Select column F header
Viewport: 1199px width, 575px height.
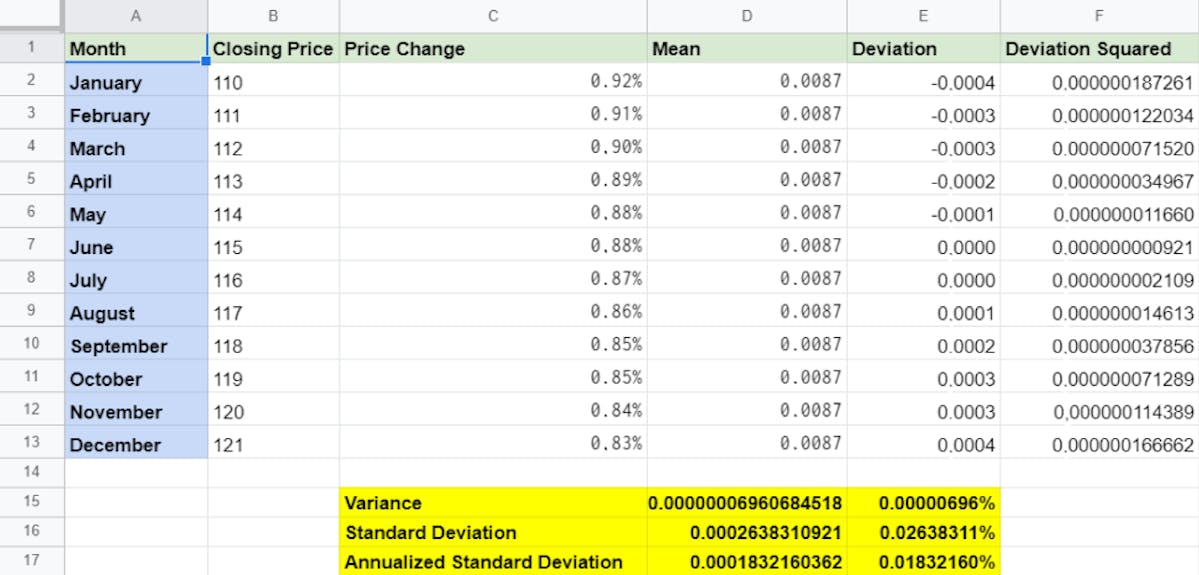[1100, 15]
